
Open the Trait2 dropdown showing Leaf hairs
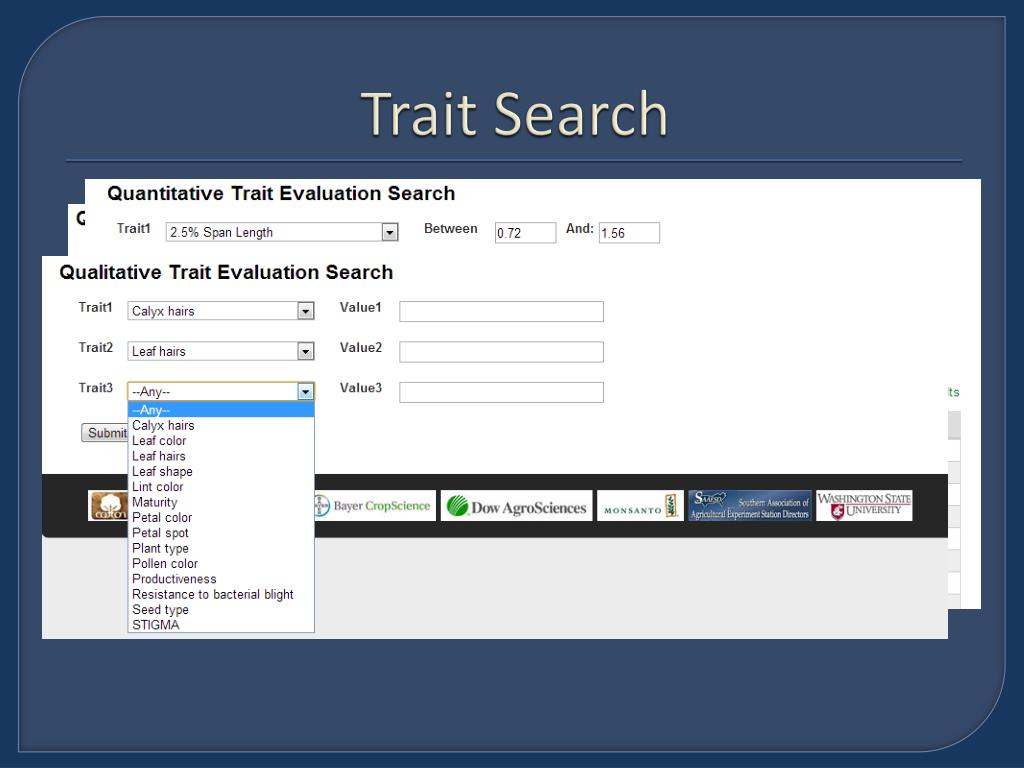point(221,351)
